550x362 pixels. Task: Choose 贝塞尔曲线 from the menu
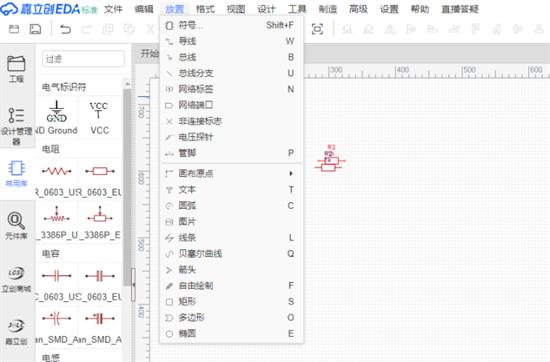pyautogui.click(x=232, y=254)
